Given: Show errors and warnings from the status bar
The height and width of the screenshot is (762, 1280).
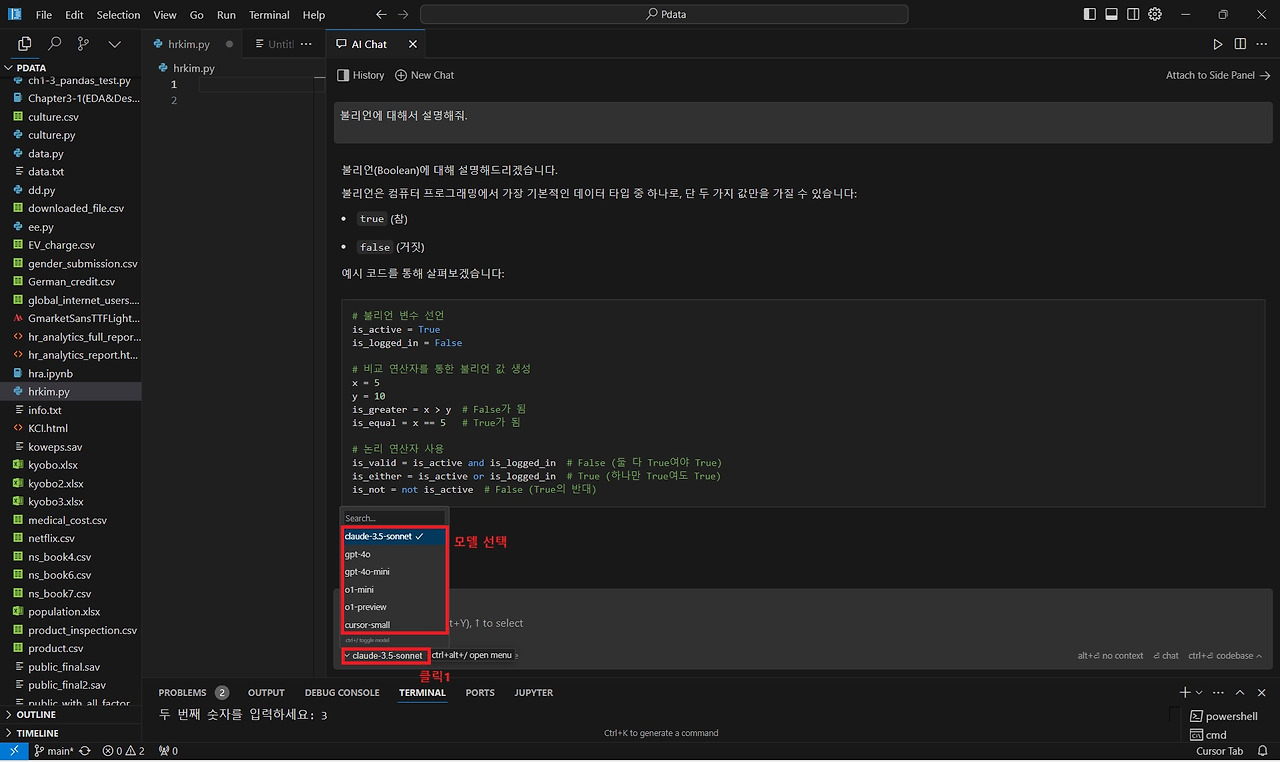Looking at the screenshot, I should [124, 751].
